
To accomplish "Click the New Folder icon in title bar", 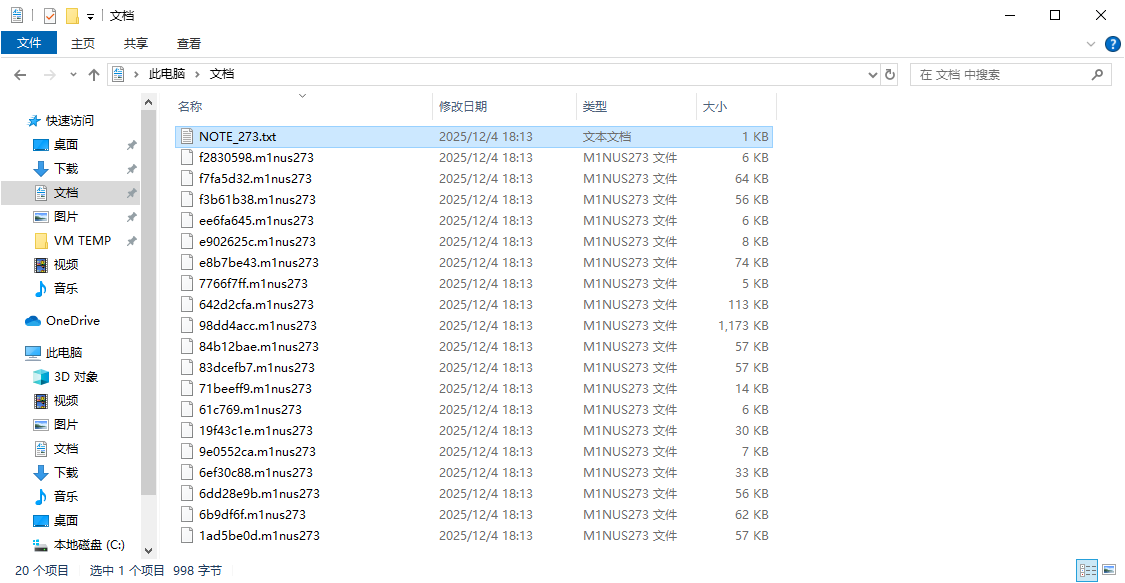I will pyautogui.click(x=72, y=16).
